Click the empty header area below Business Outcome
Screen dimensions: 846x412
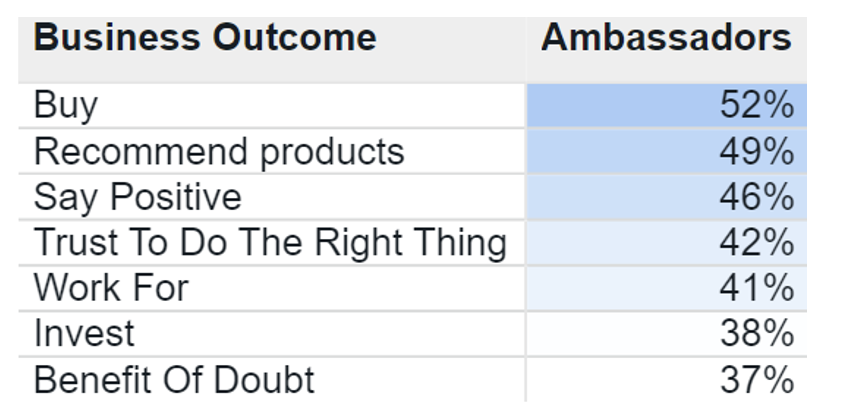point(271,68)
